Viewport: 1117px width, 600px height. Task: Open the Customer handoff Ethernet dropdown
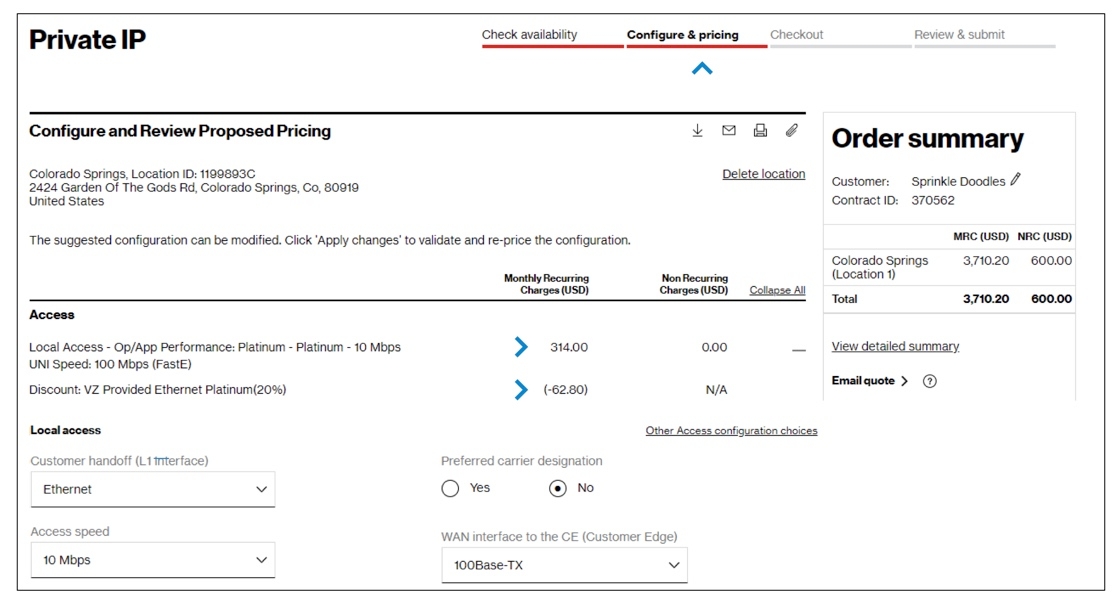pyautogui.click(x=153, y=490)
